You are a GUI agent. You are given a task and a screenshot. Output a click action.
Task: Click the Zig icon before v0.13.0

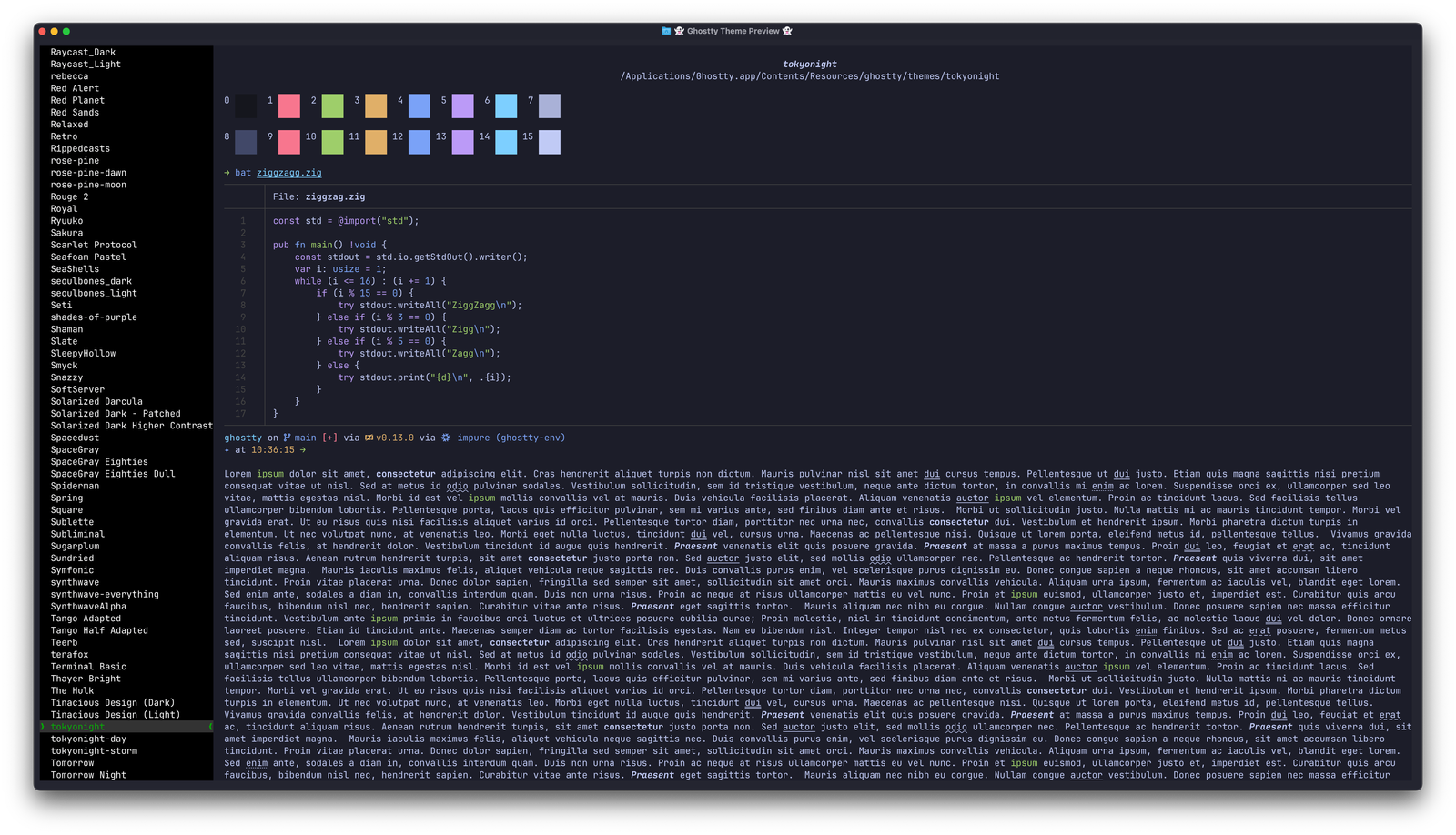(x=369, y=438)
